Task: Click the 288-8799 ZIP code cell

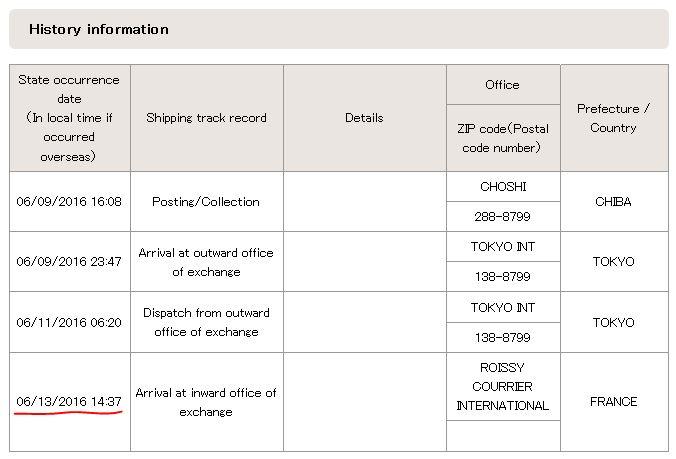Action: pyautogui.click(x=503, y=216)
